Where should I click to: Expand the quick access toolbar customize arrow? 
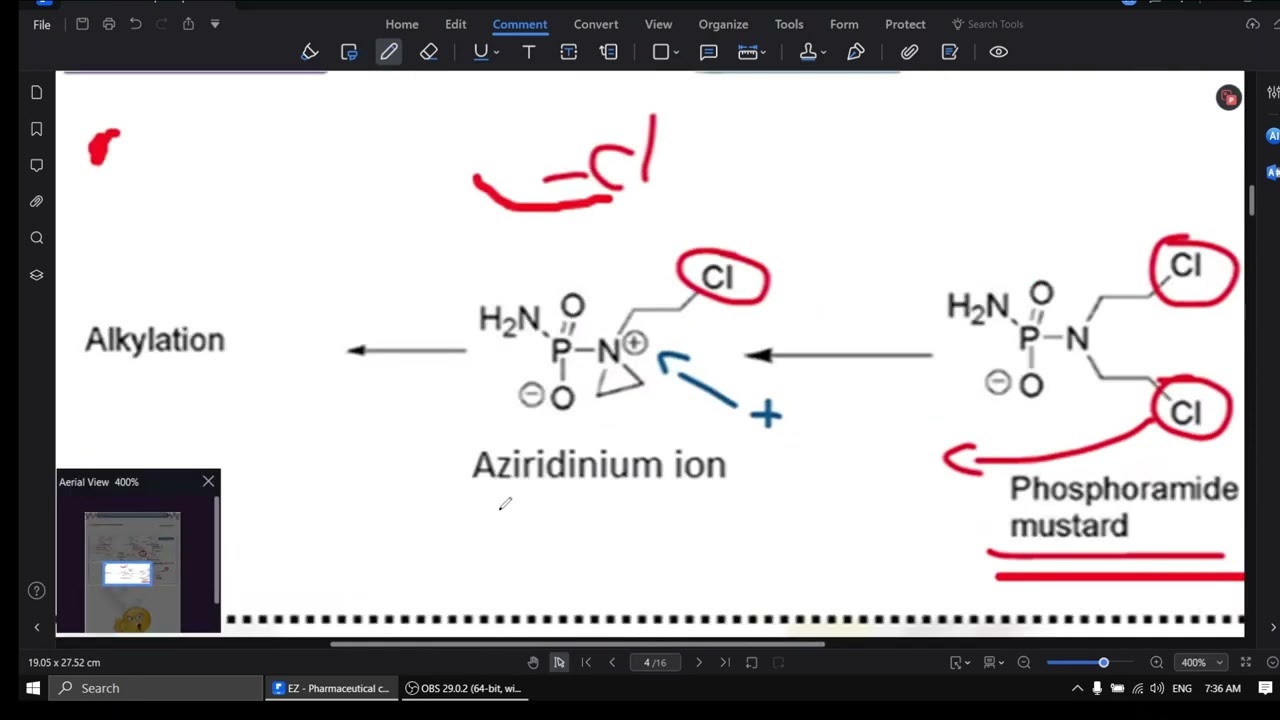[x=215, y=24]
